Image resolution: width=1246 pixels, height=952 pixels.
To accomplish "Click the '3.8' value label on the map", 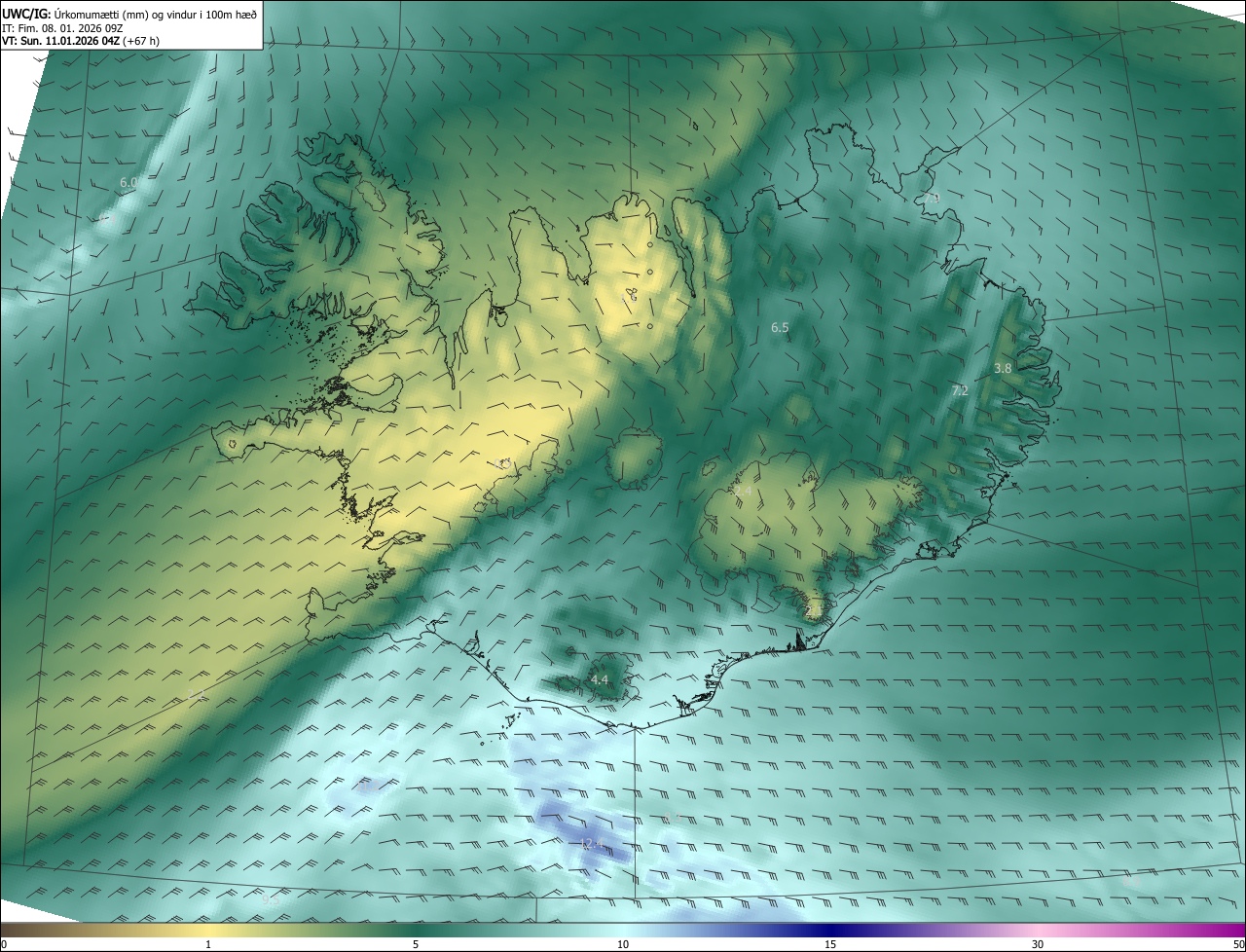I will [1003, 368].
